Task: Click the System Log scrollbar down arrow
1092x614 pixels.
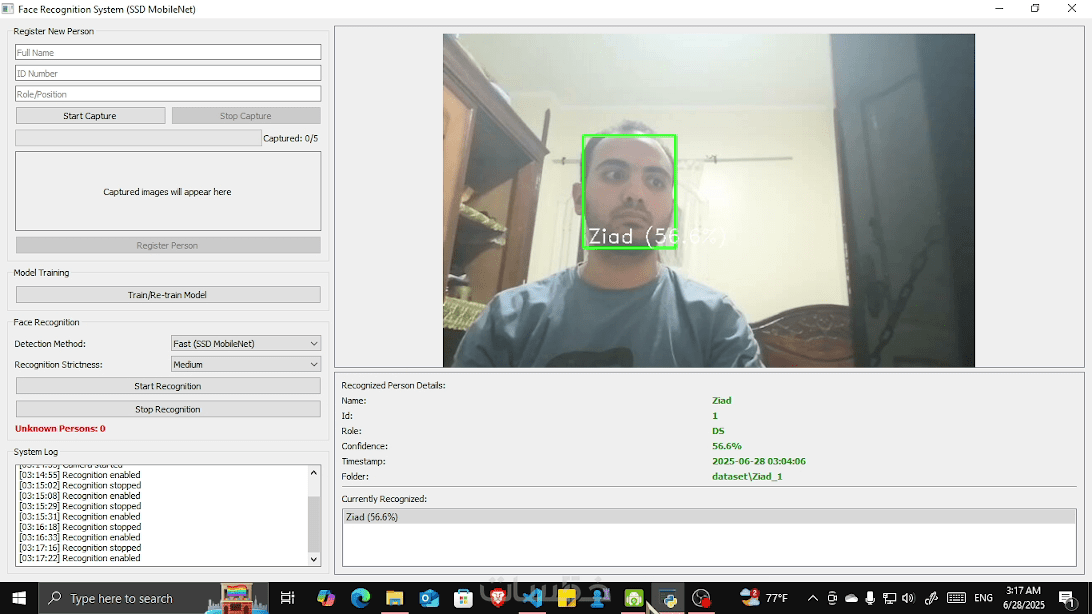Action: [313, 559]
